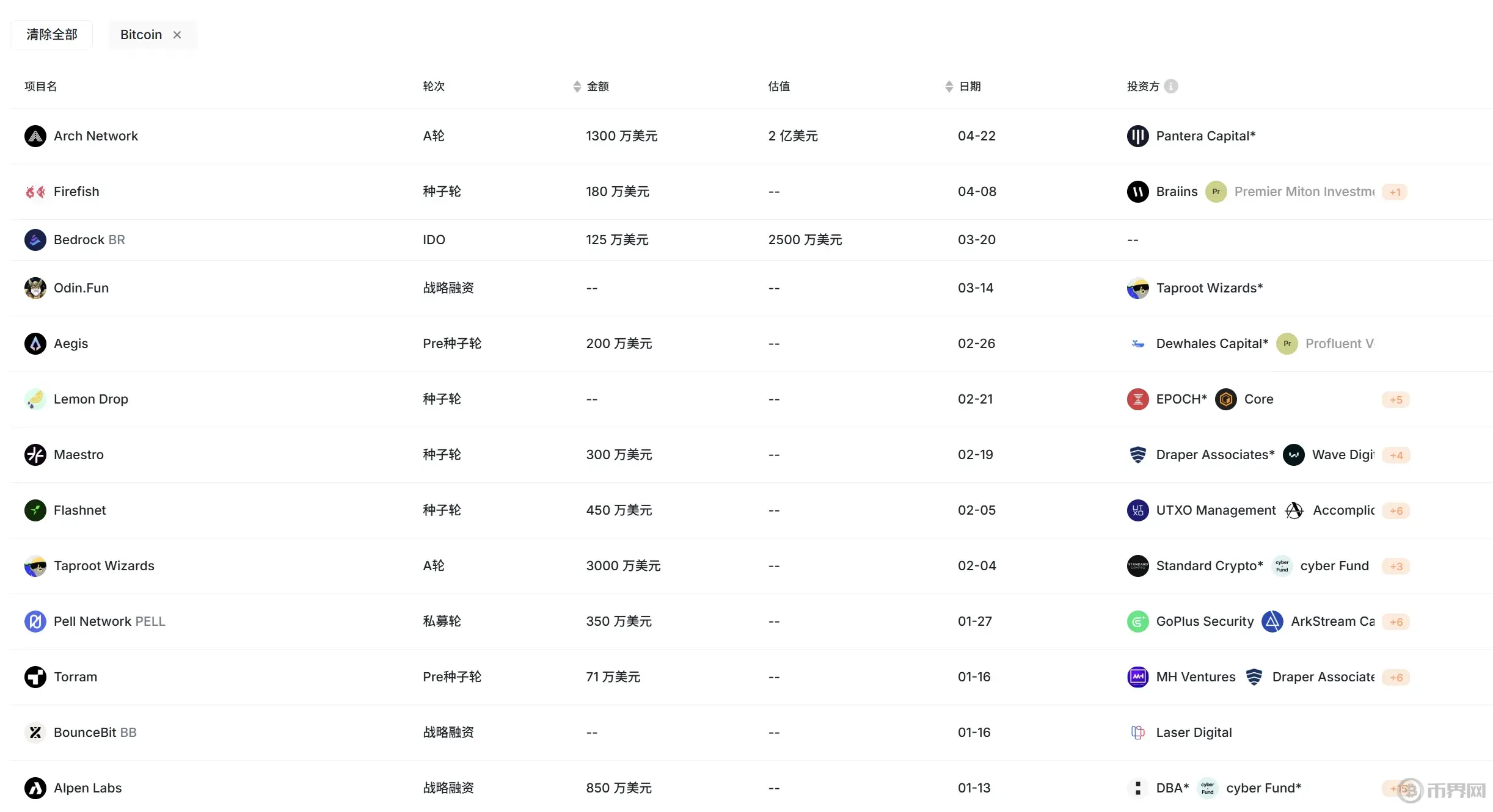Click the Pantera Capital investor logo
This screenshot has height=812, width=1493.
coord(1138,136)
